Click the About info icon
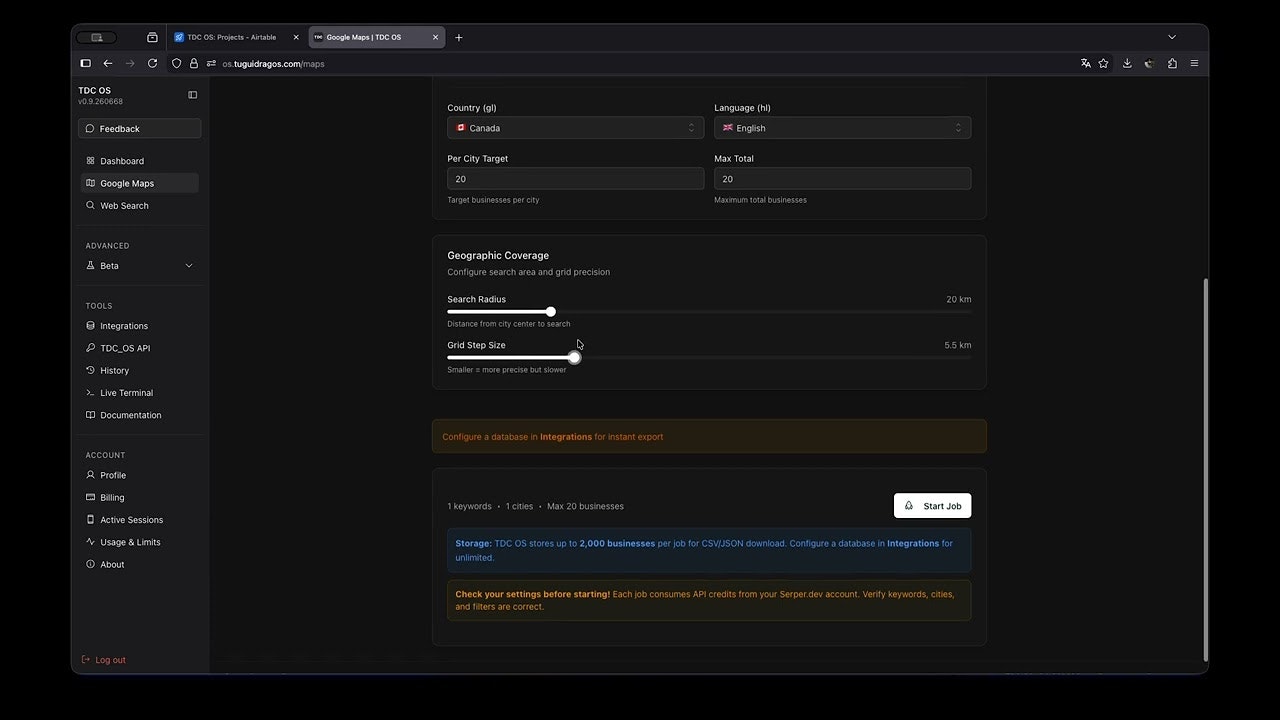 [x=90, y=565]
